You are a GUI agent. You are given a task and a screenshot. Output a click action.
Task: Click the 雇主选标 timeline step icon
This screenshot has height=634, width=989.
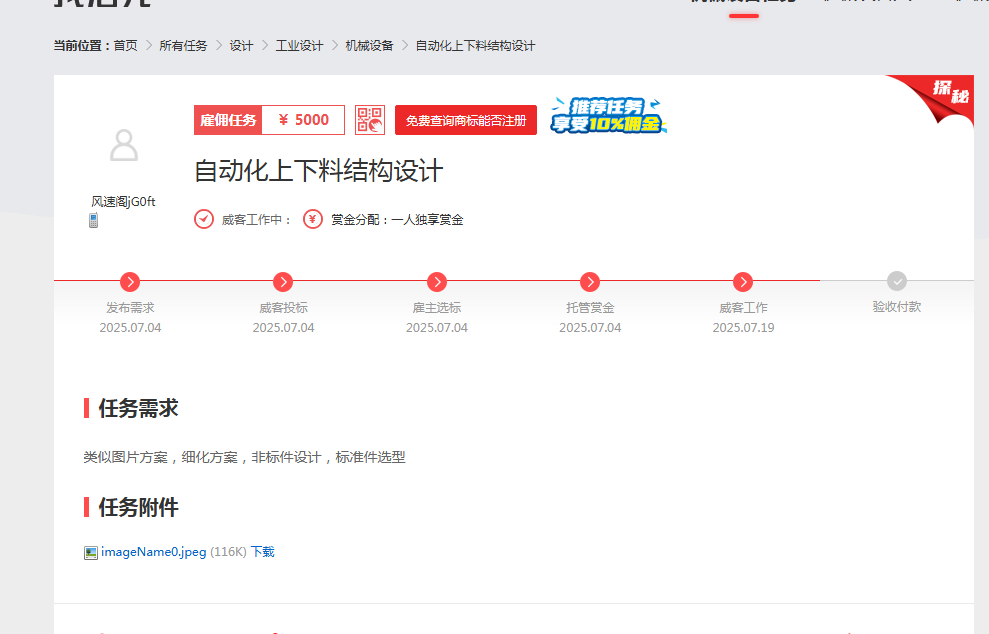tap(437, 281)
